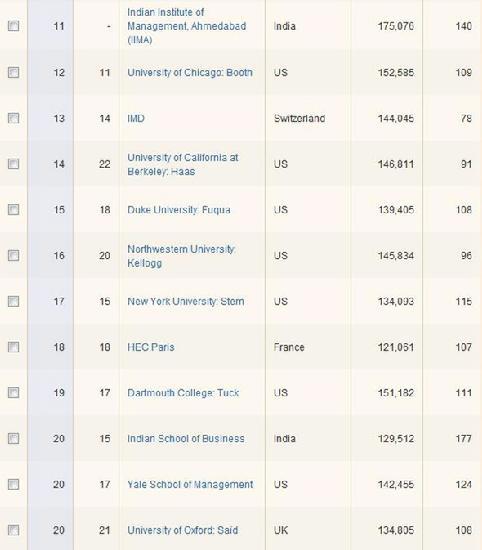
Task: Click India in the IIMA Ahmedabad row
Action: [x=284, y=26]
